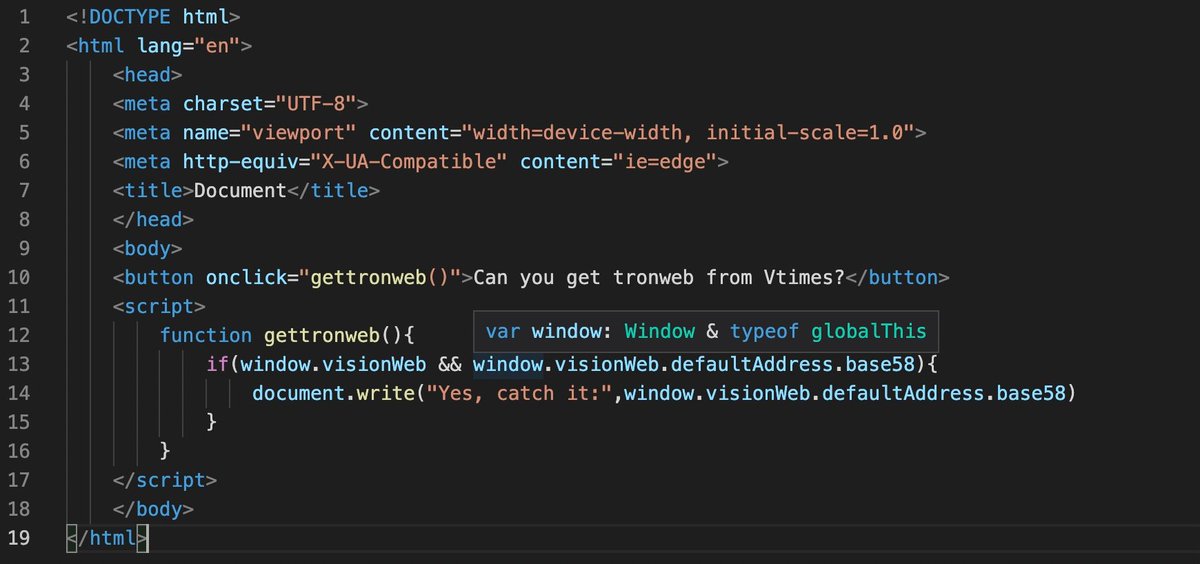Viewport: 1200px width, 564px height.
Task: Click the name="viewport" attribute
Action: [270, 132]
